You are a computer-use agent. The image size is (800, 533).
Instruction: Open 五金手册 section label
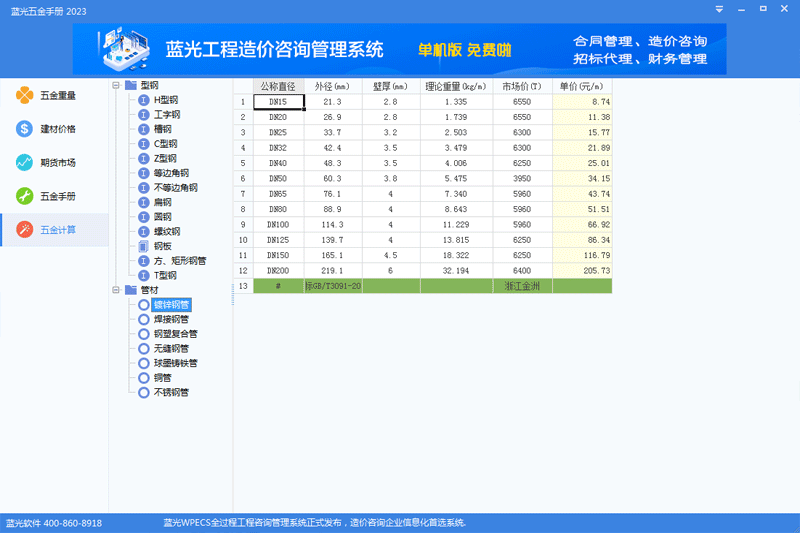pos(58,196)
